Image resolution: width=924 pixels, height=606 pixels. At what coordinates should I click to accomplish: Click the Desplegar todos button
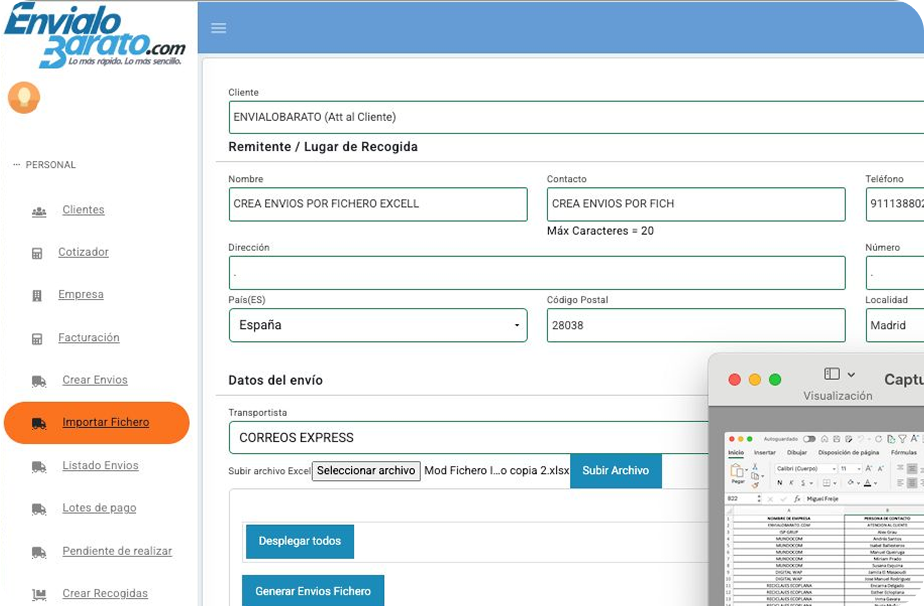point(299,542)
